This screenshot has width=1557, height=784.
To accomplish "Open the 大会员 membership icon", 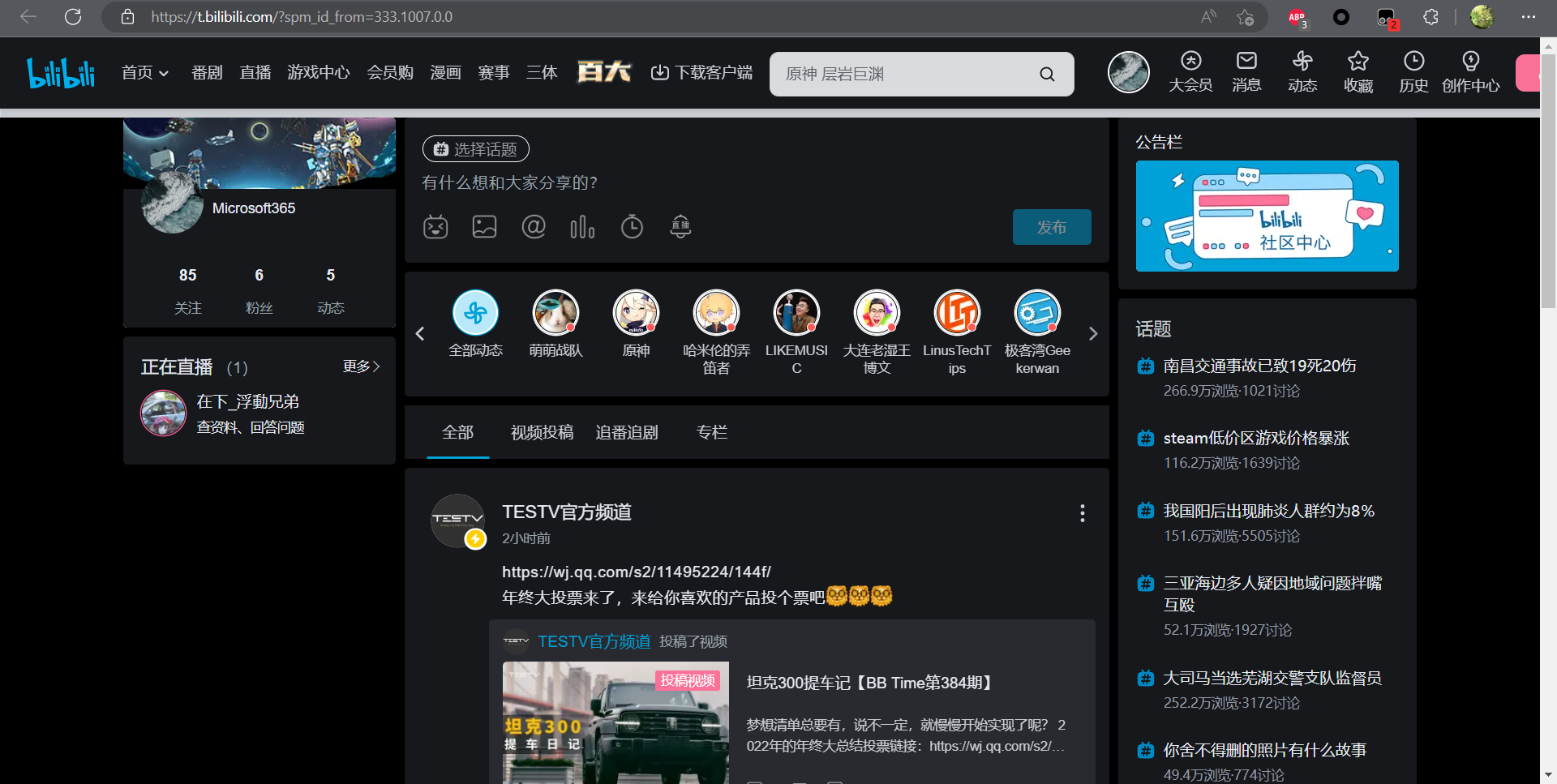I will 1190,71.
